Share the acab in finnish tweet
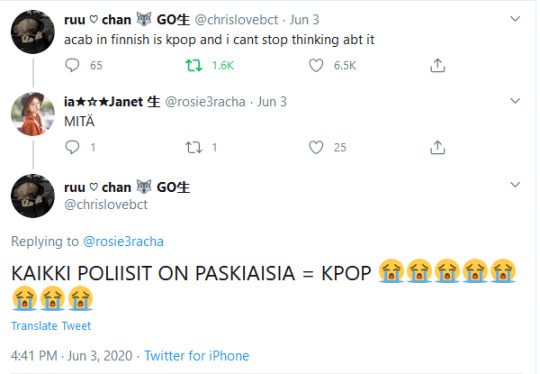 tap(437, 65)
